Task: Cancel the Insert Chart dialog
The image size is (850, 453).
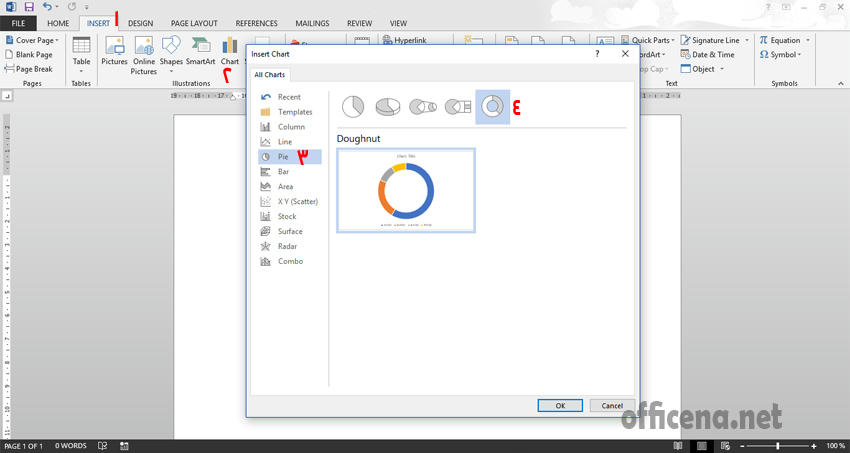Action: (x=612, y=405)
